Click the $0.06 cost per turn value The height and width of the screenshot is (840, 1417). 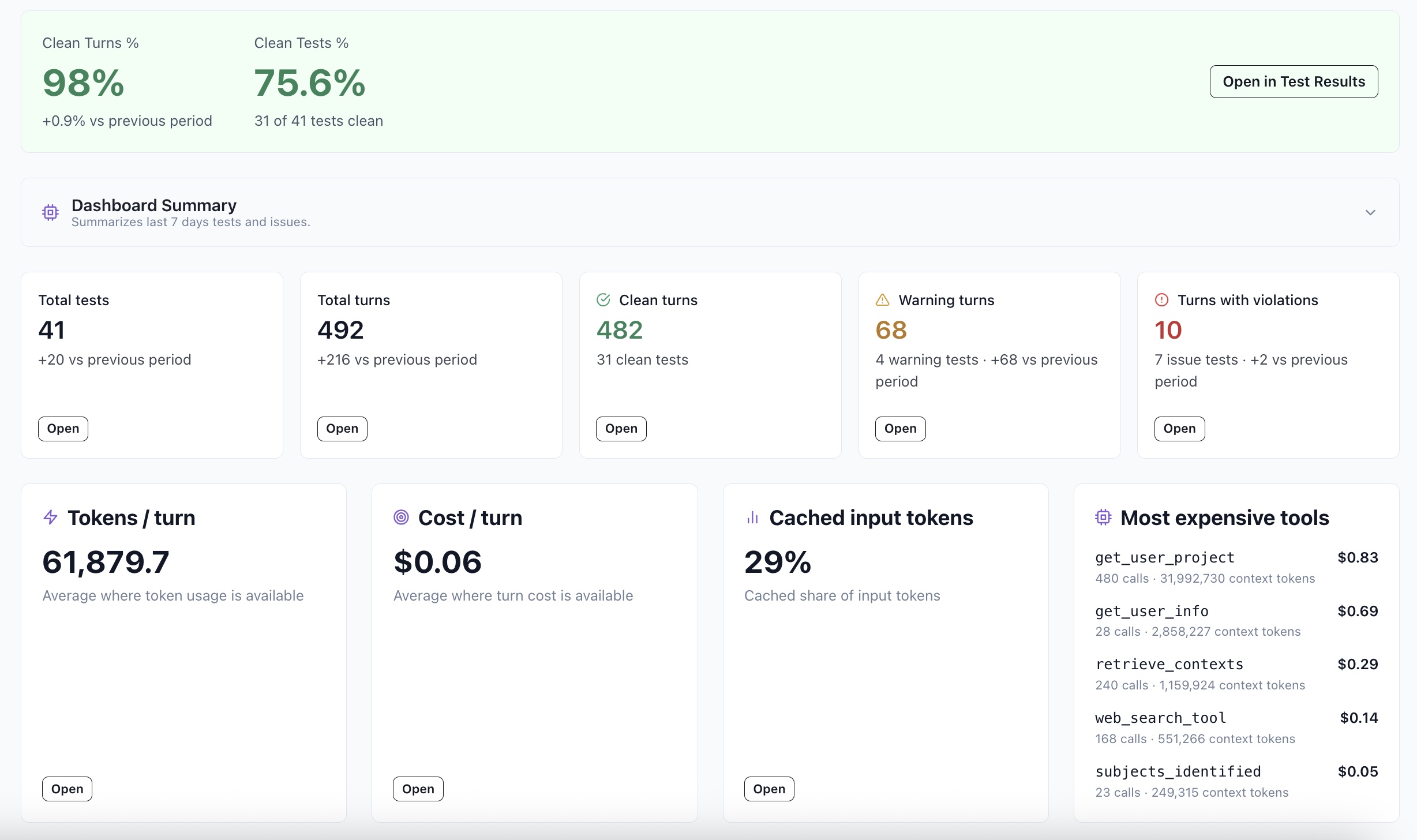[x=437, y=562]
